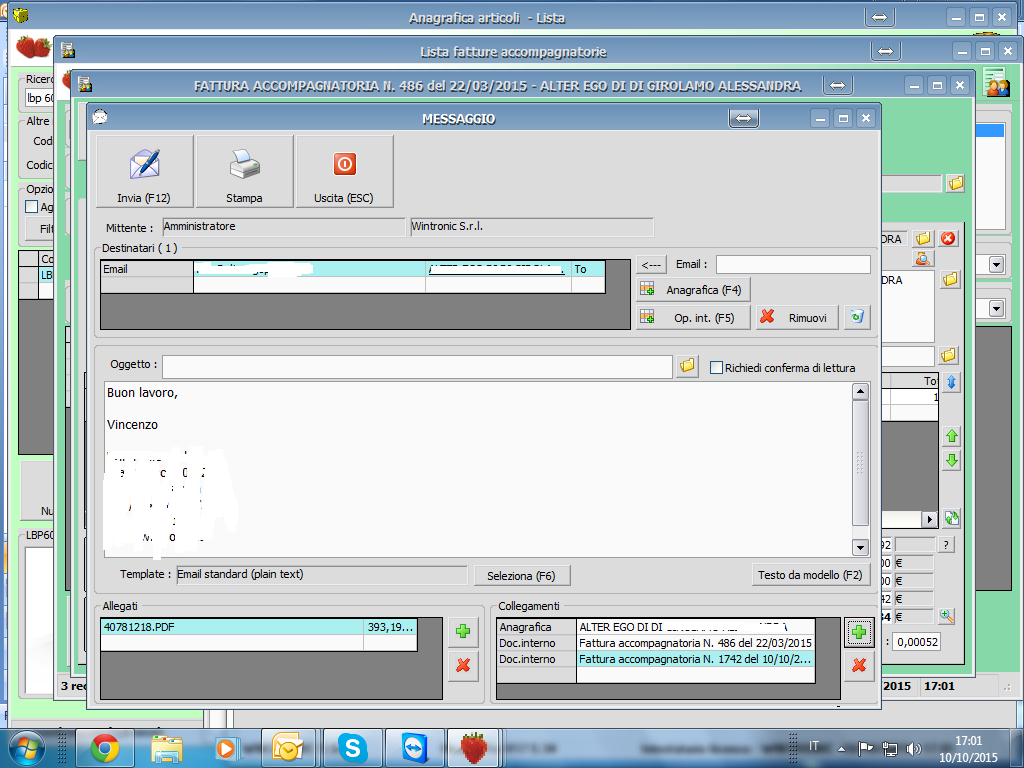
Task: Open the person search icon in invoice window
Action: [923, 259]
